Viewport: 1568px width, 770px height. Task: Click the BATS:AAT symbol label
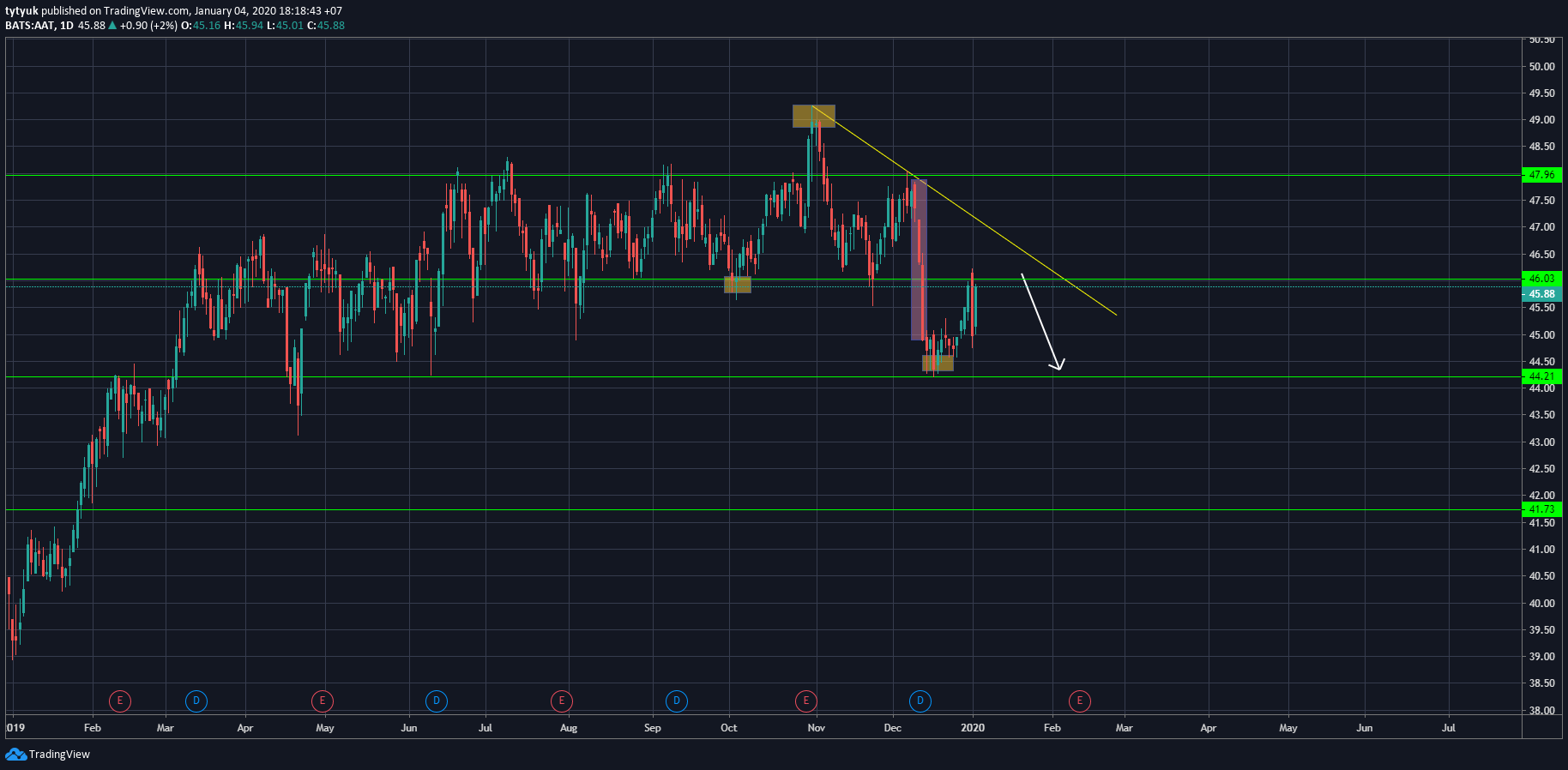30,26
